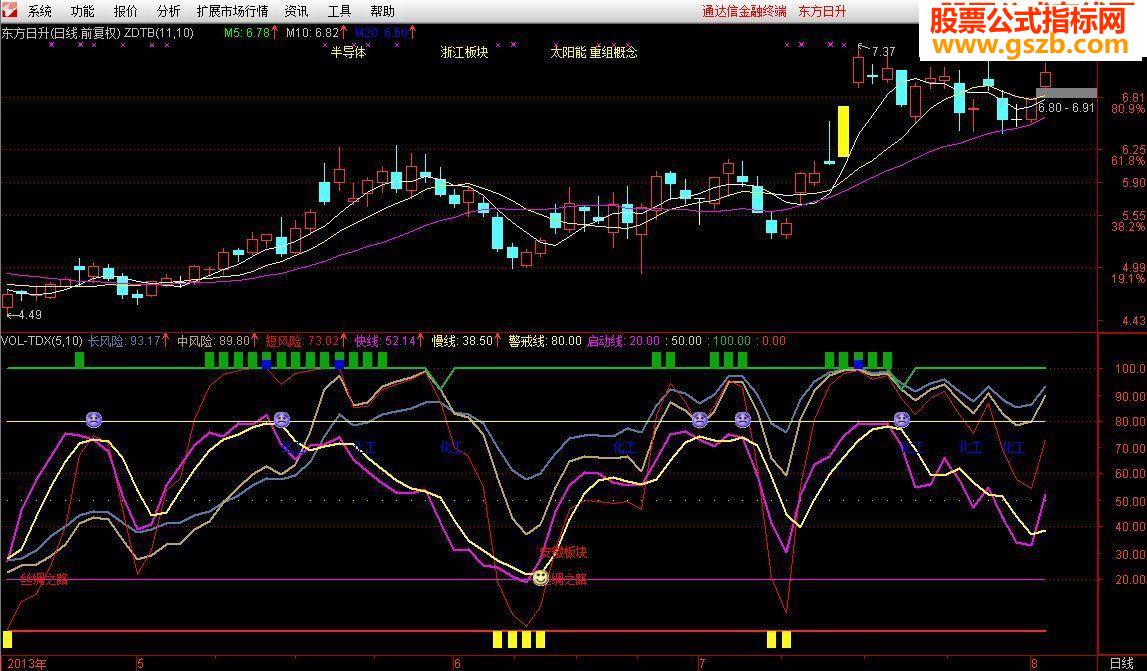
Task: Click the 7.37 high price label
Action: point(884,52)
